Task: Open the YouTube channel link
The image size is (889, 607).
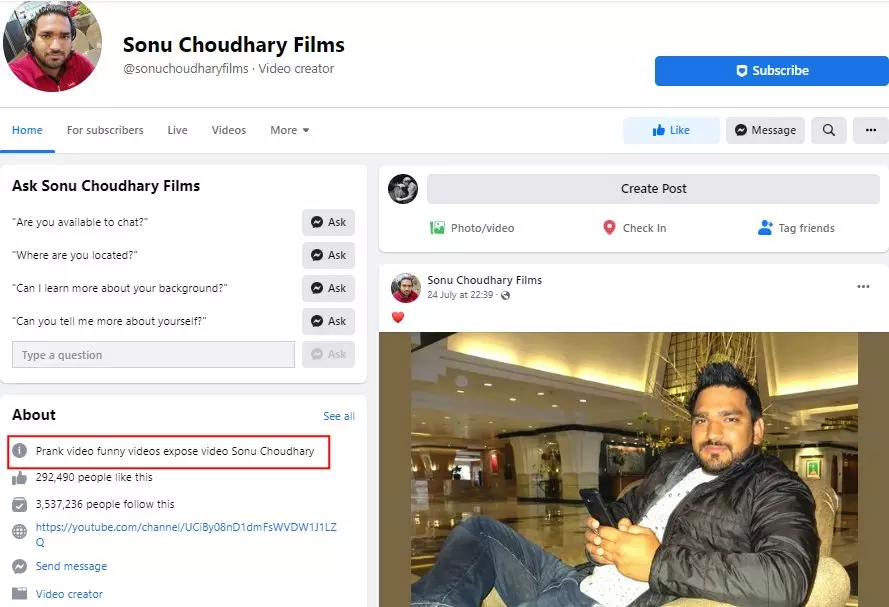Action: pos(186,534)
